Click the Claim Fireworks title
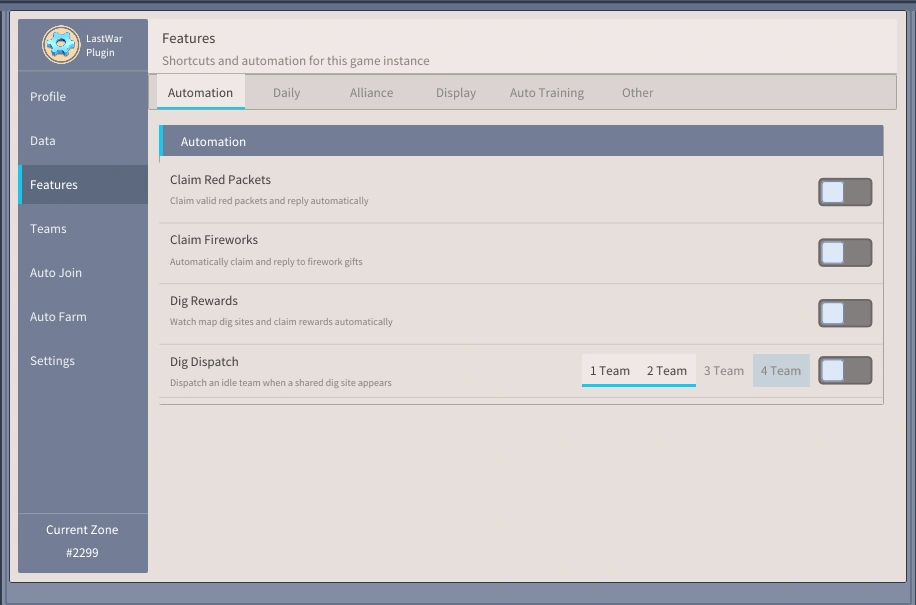This screenshot has height=605, width=916. (x=214, y=240)
